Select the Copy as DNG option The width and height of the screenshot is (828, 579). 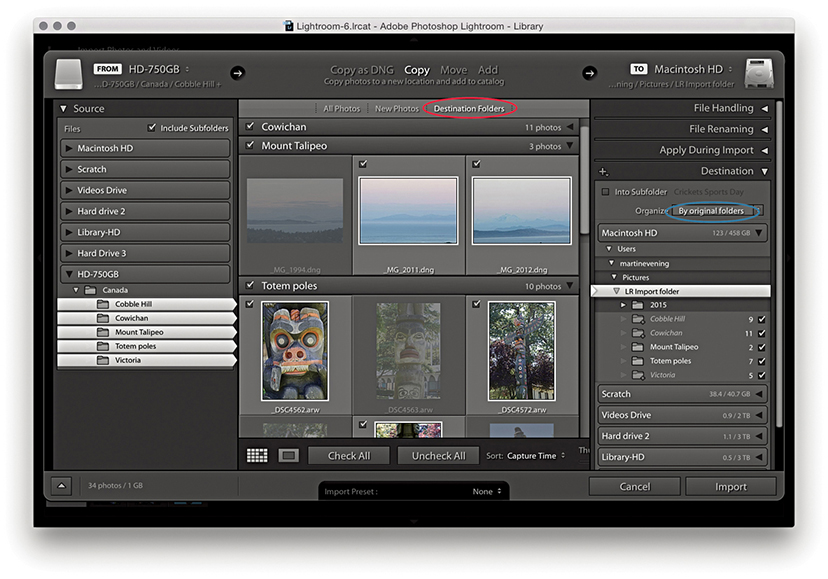pos(362,70)
